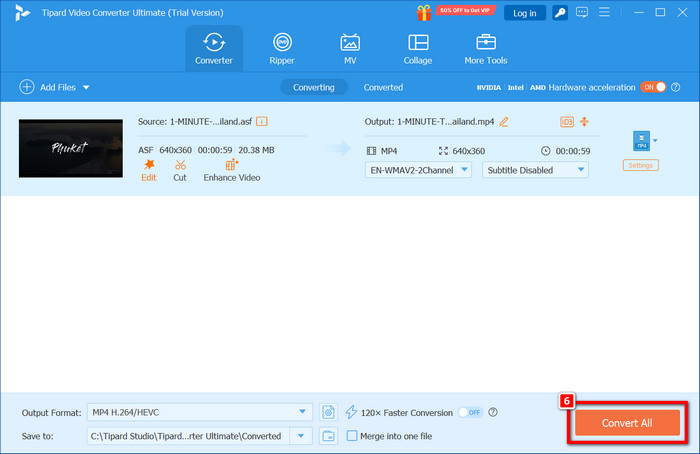The height and width of the screenshot is (454, 700).
Task: Switch to the Ripper tab
Action: (282, 49)
